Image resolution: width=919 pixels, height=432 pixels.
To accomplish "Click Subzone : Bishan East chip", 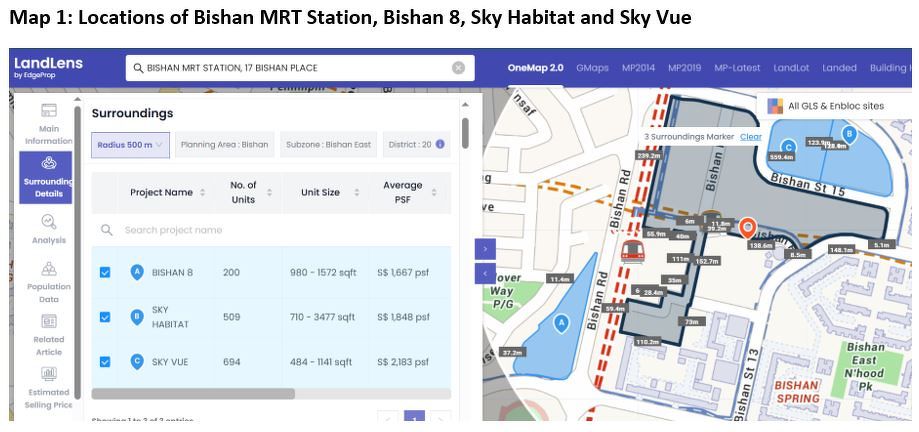I will [x=328, y=145].
